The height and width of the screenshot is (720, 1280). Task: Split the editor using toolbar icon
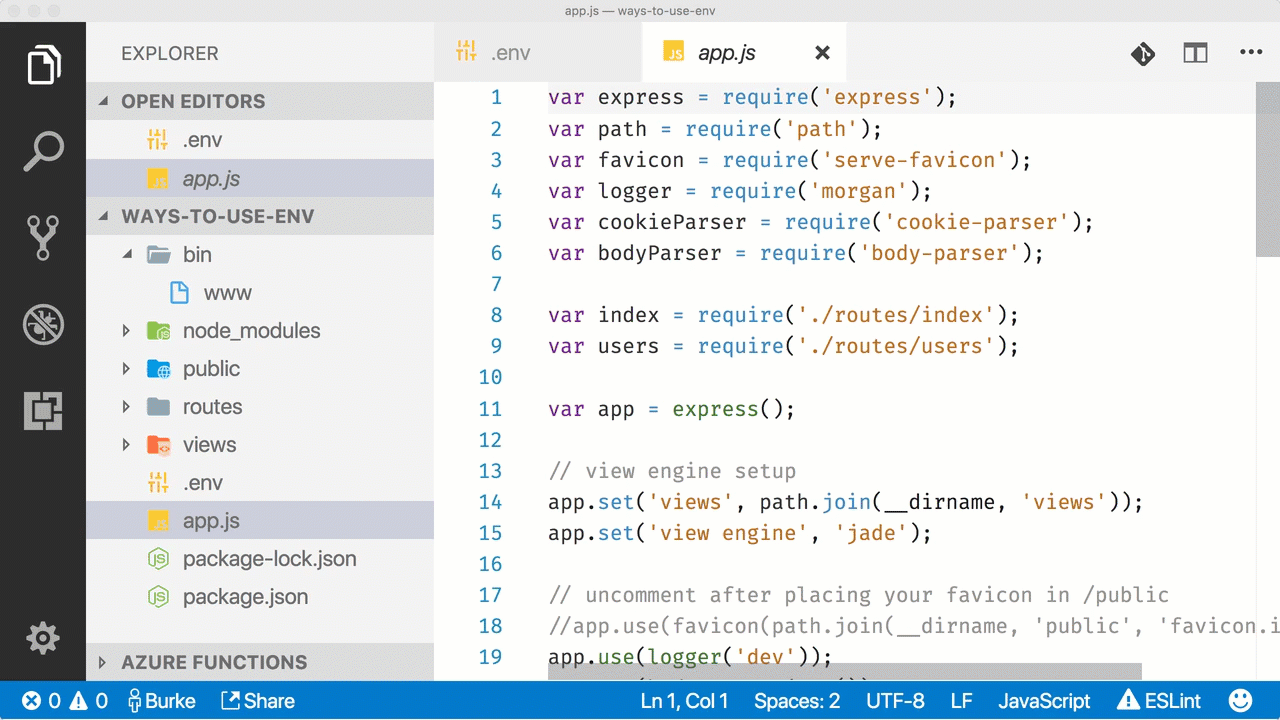coord(1195,54)
